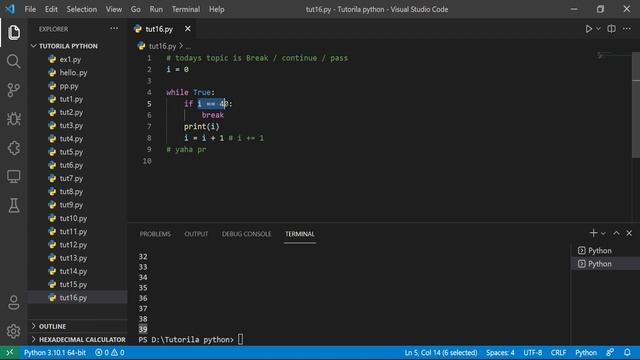Open run button dropdown arrow
This screenshot has height=360, width=640.
(598, 29)
